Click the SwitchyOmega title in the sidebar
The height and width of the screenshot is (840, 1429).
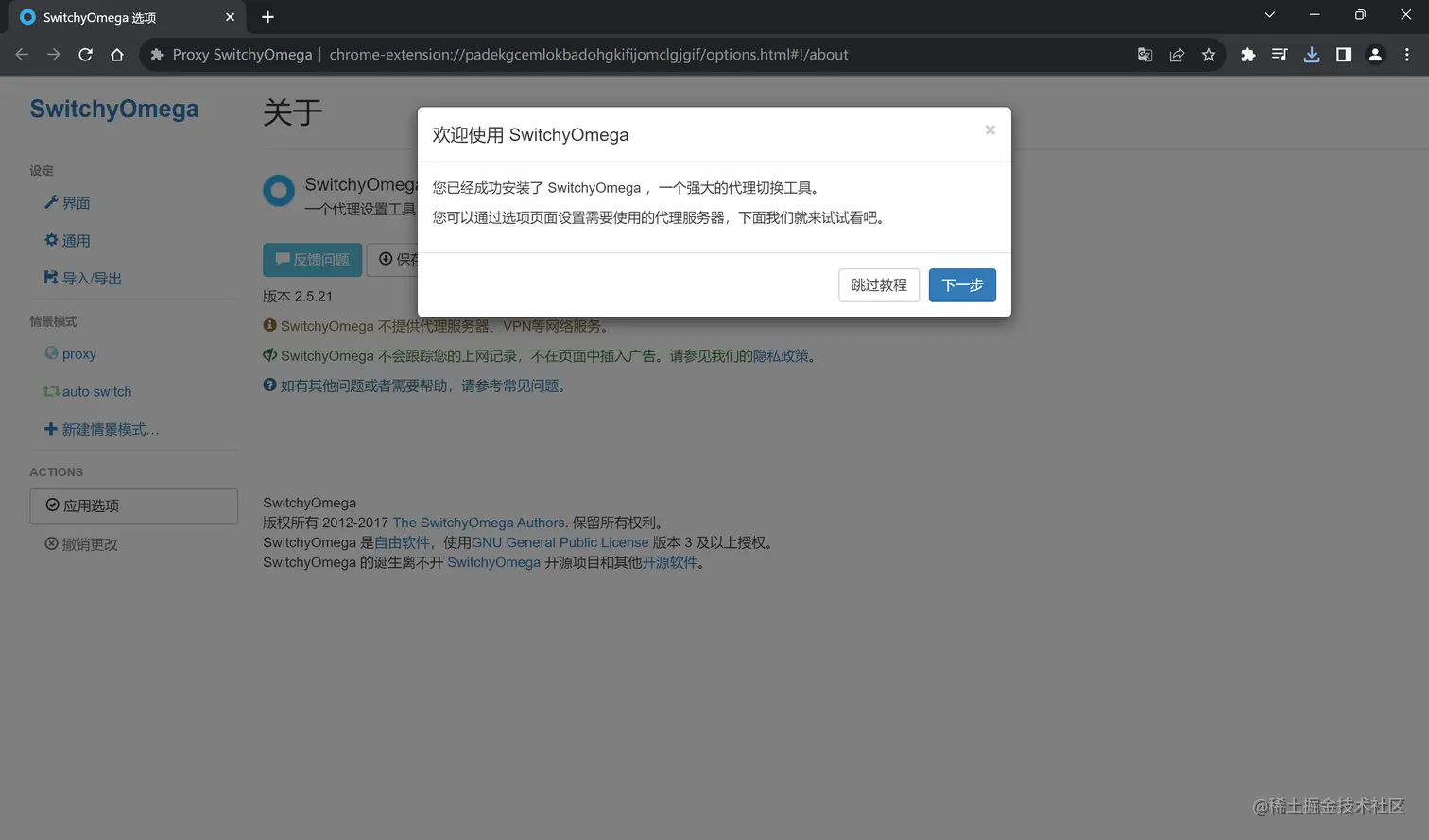(x=114, y=109)
